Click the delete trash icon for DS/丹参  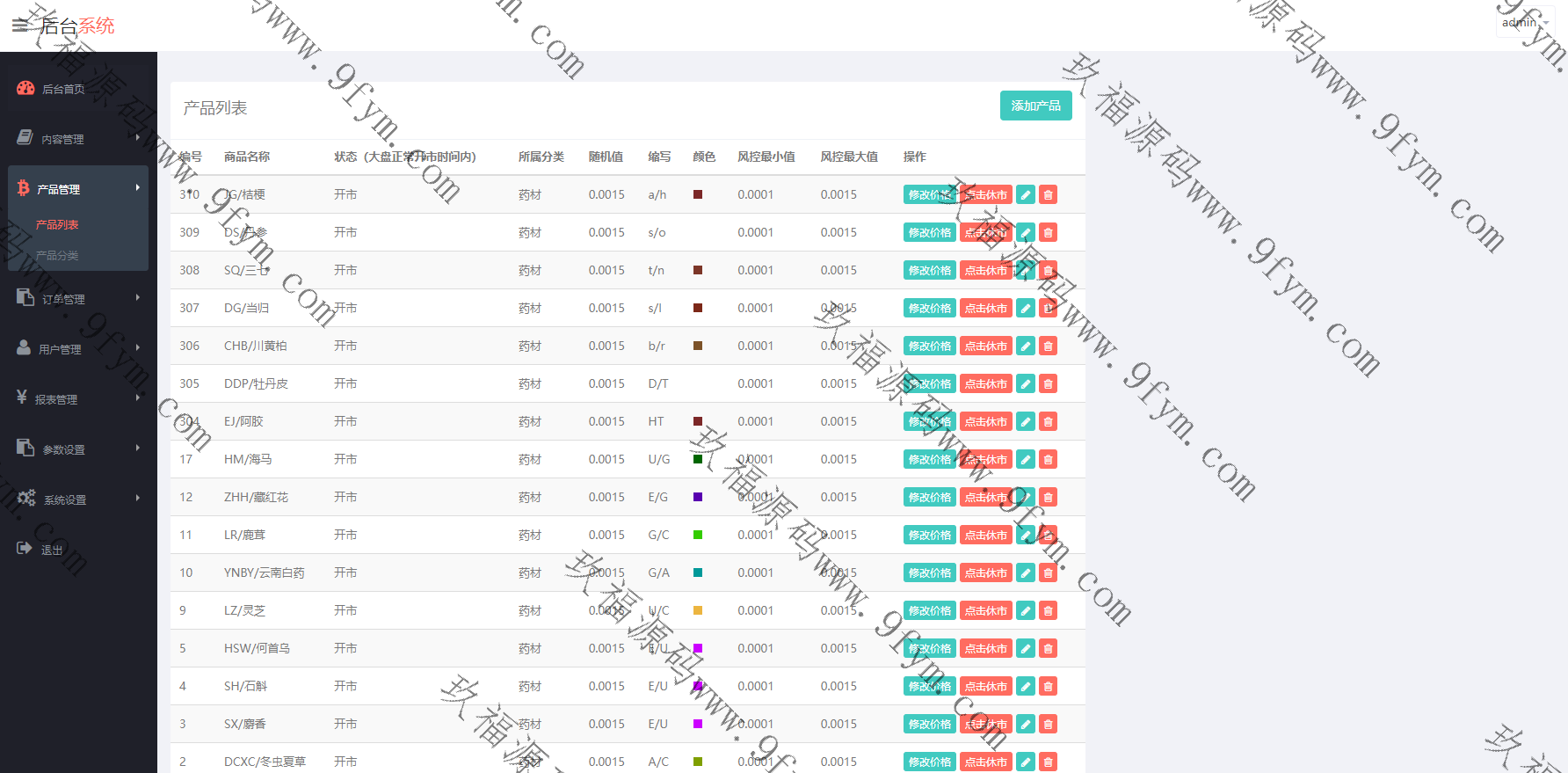coord(1048,232)
